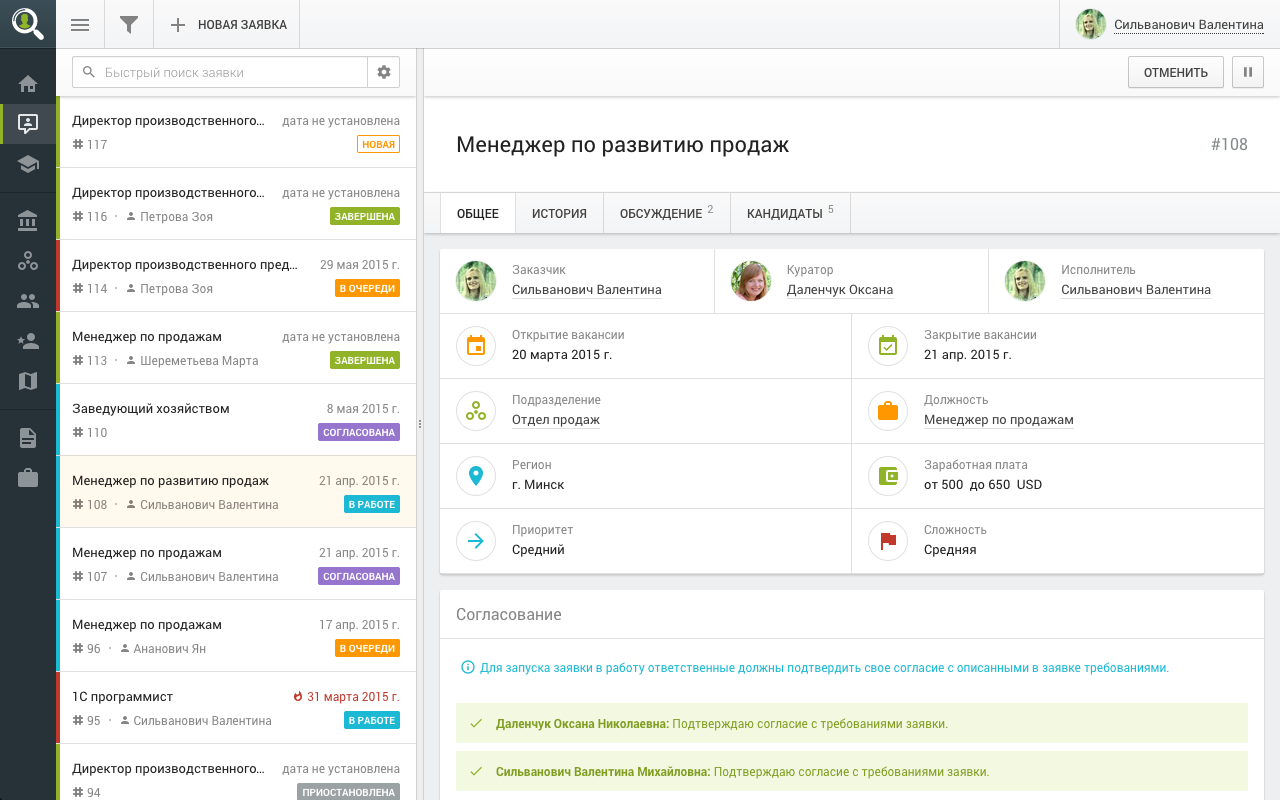Image resolution: width=1280 pixels, height=800 pixels.
Task: Open the Кандидаты tab
Action: coord(790,214)
